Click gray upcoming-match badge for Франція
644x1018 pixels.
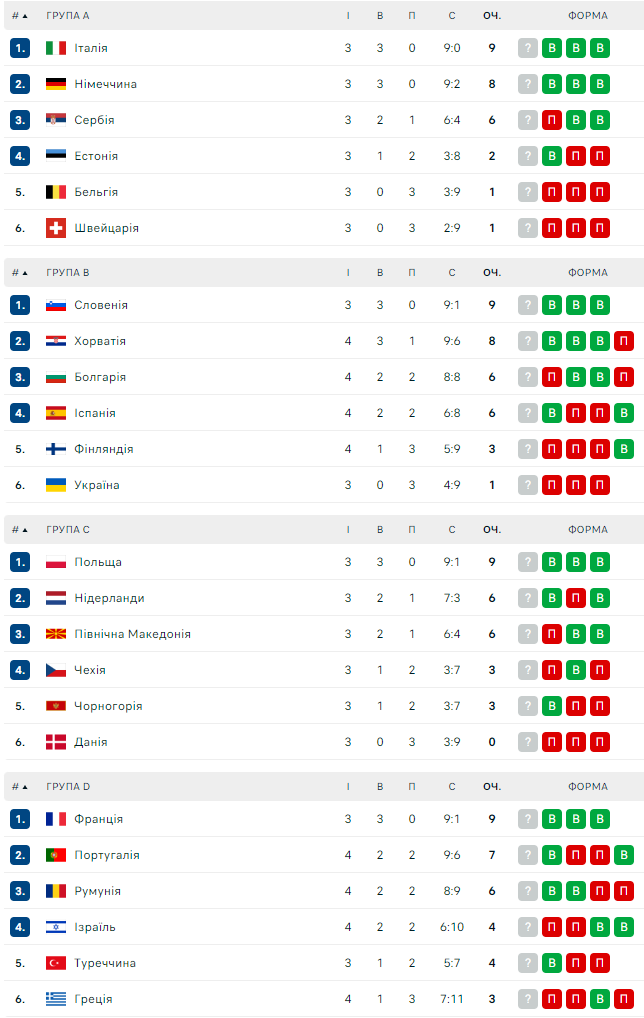click(528, 819)
